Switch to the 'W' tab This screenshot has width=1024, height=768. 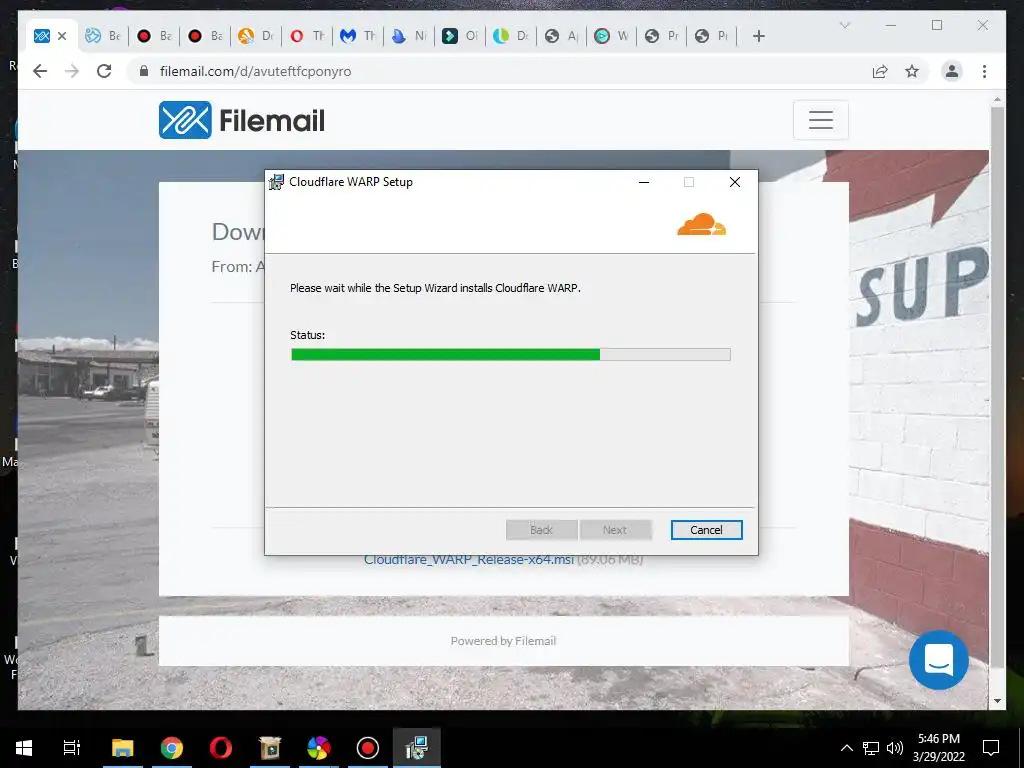coord(612,36)
